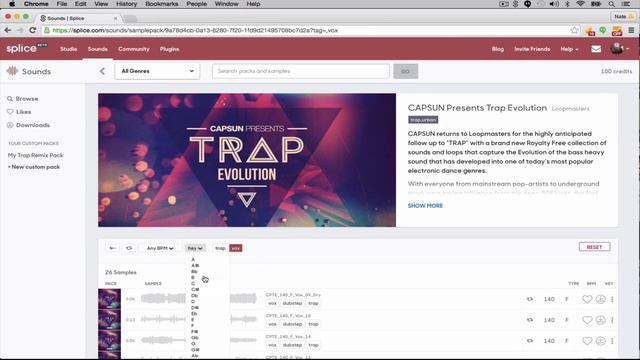Open the Community tab
This screenshot has width=640, height=360.
pyautogui.click(x=133, y=49)
